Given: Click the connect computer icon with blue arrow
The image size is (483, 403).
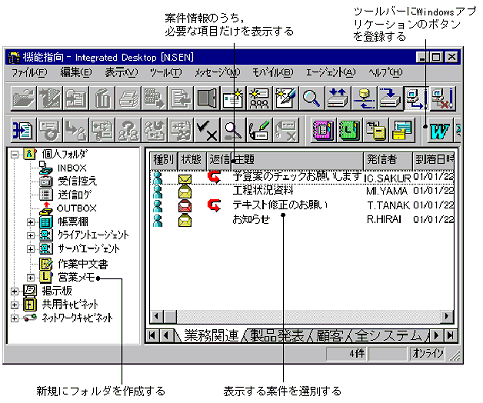Looking at the screenshot, I should tap(416, 99).
